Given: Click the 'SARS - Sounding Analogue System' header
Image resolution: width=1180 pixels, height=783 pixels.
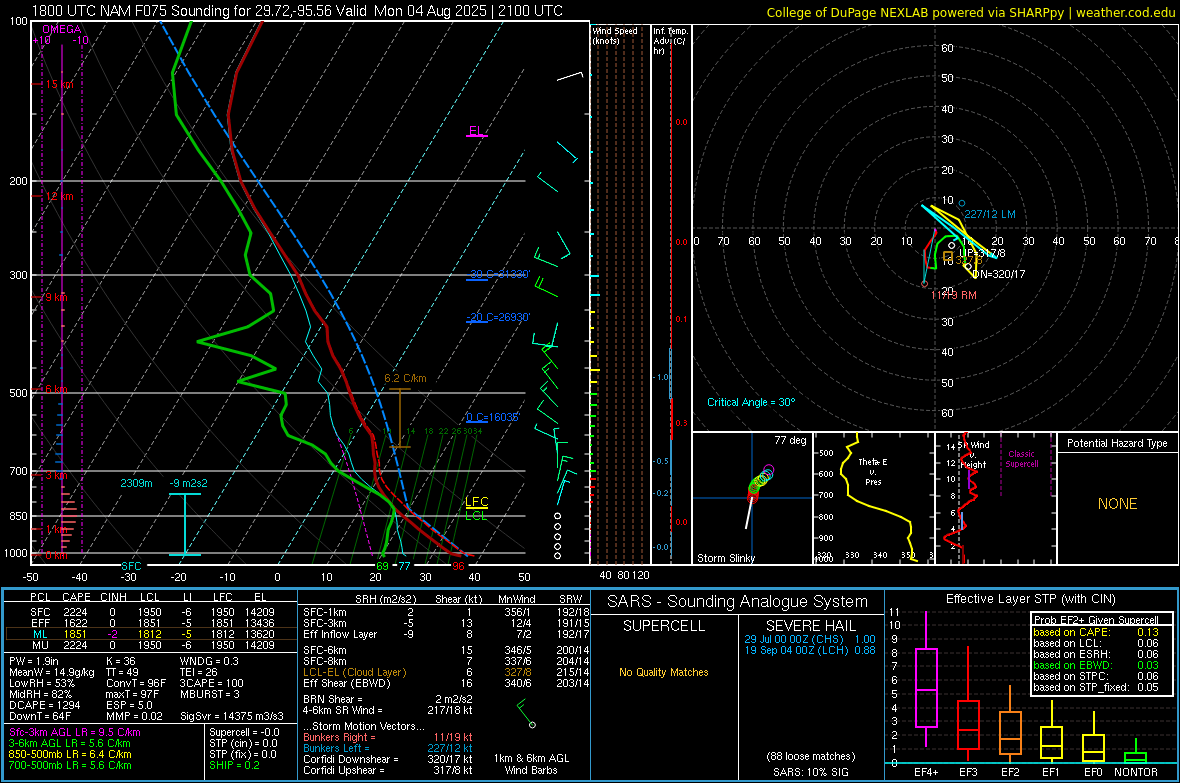Looking at the screenshot, I should [x=738, y=602].
